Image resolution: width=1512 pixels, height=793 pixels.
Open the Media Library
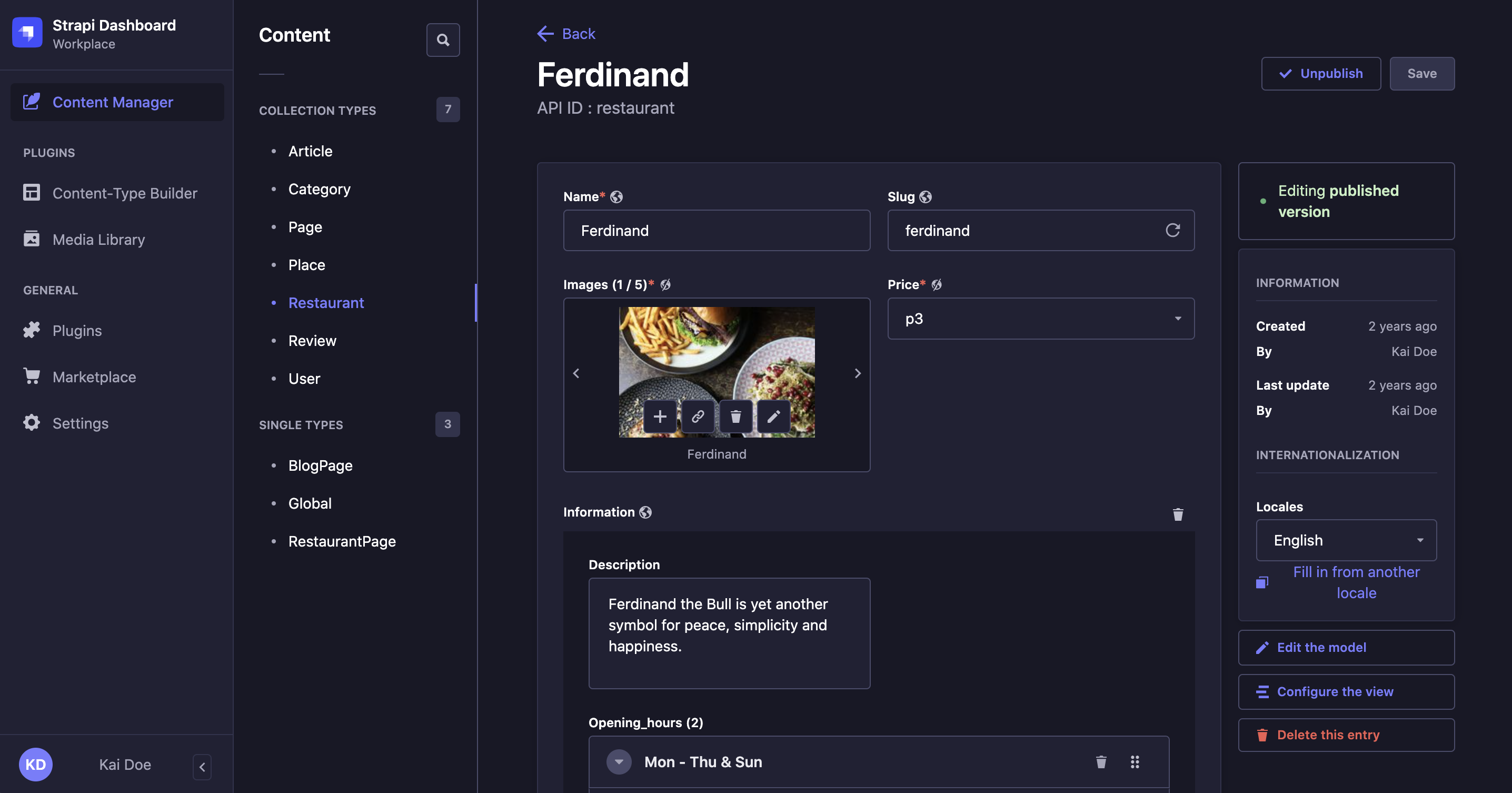98,239
